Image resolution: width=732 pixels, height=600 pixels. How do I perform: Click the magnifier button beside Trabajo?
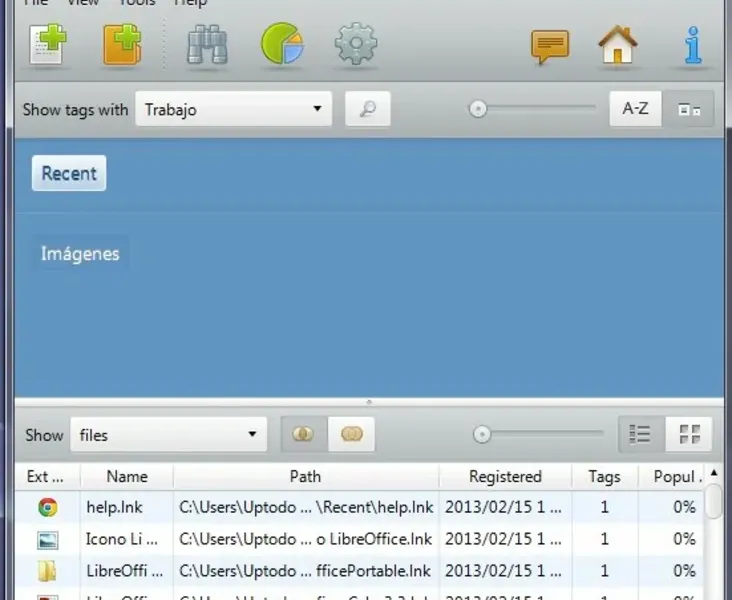pyautogui.click(x=368, y=109)
